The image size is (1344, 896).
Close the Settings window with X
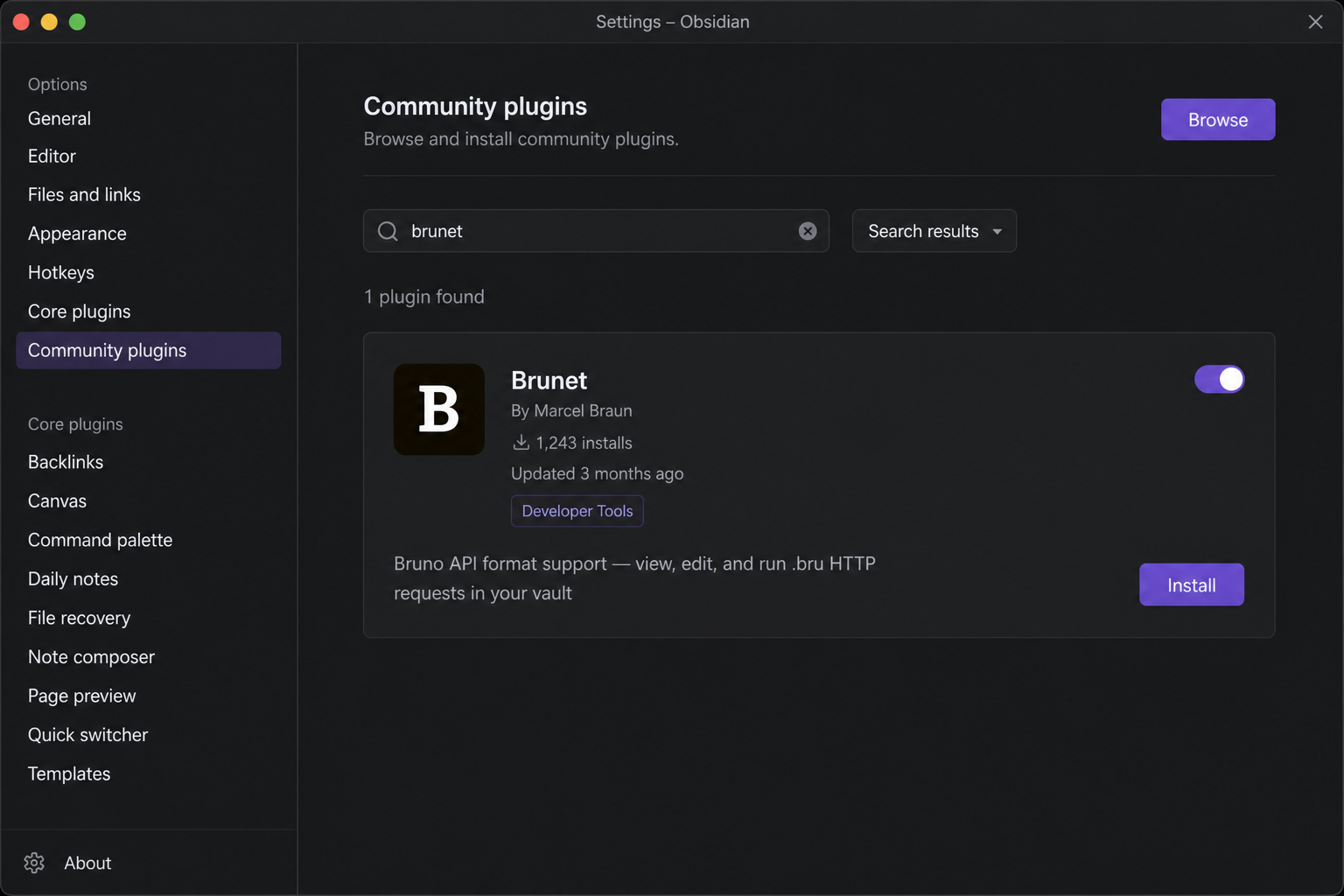click(x=1315, y=22)
